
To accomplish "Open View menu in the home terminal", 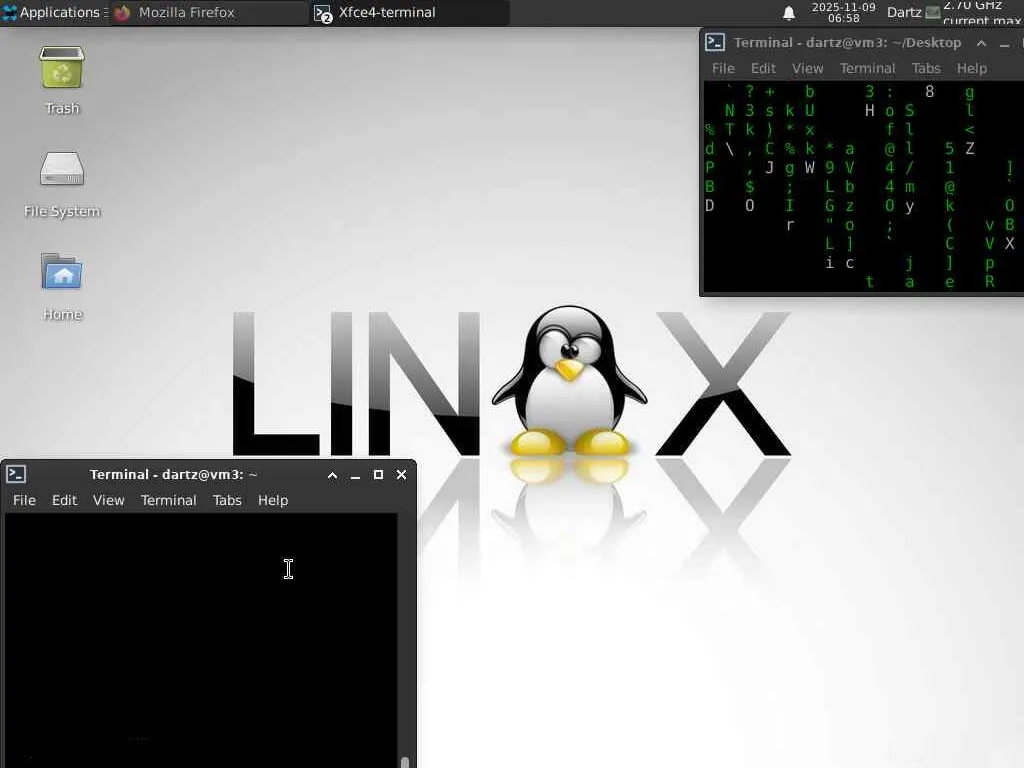I will pyautogui.click(x=108, y=500).
